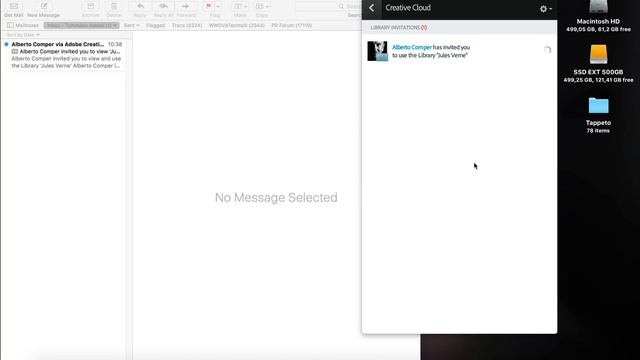Open the Flag color dropdown arrow
This screenshot has height=360, width=640.
(x=218, y=6)
